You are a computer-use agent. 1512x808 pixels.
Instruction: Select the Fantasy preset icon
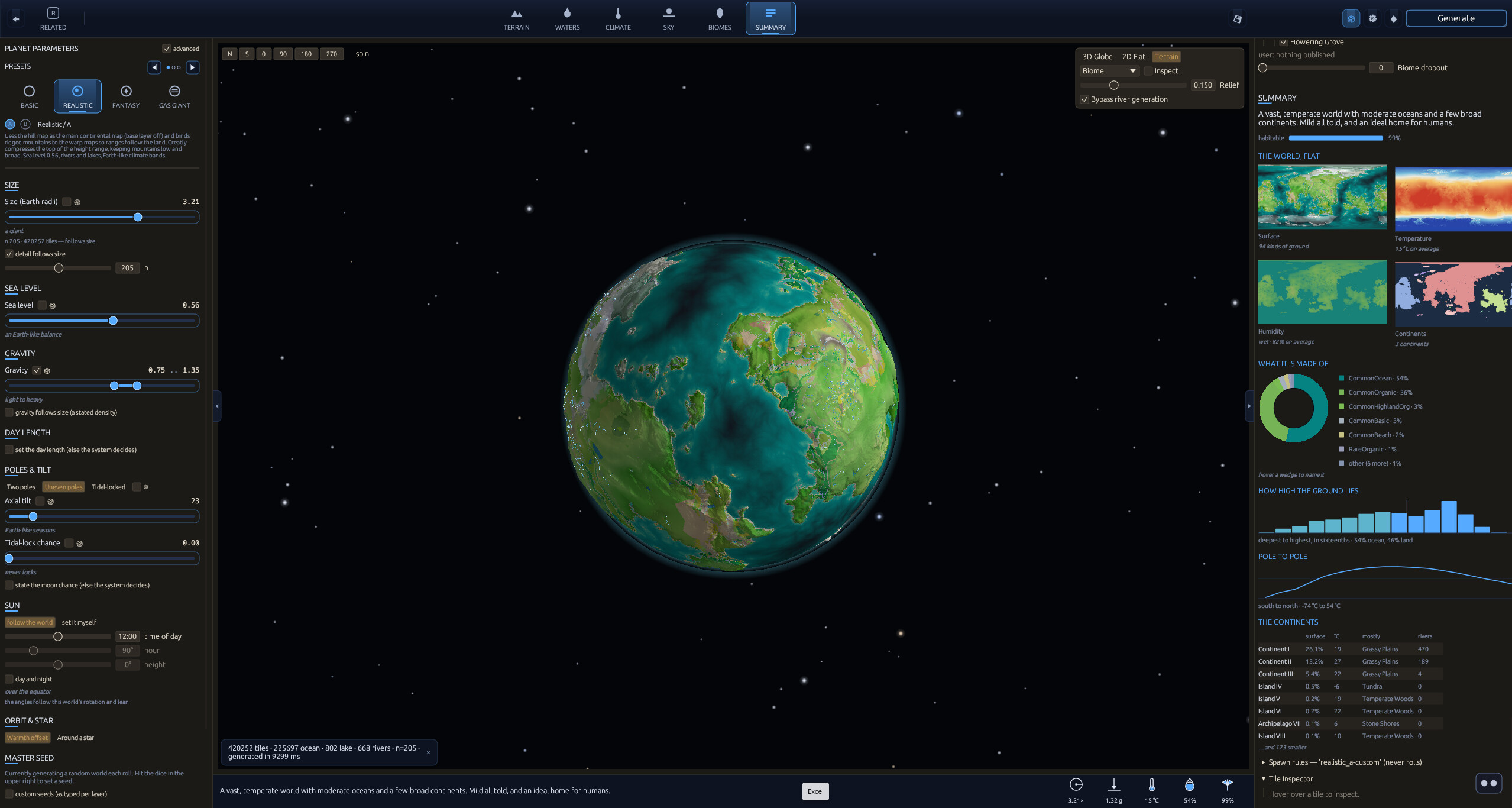coord(126,91)
